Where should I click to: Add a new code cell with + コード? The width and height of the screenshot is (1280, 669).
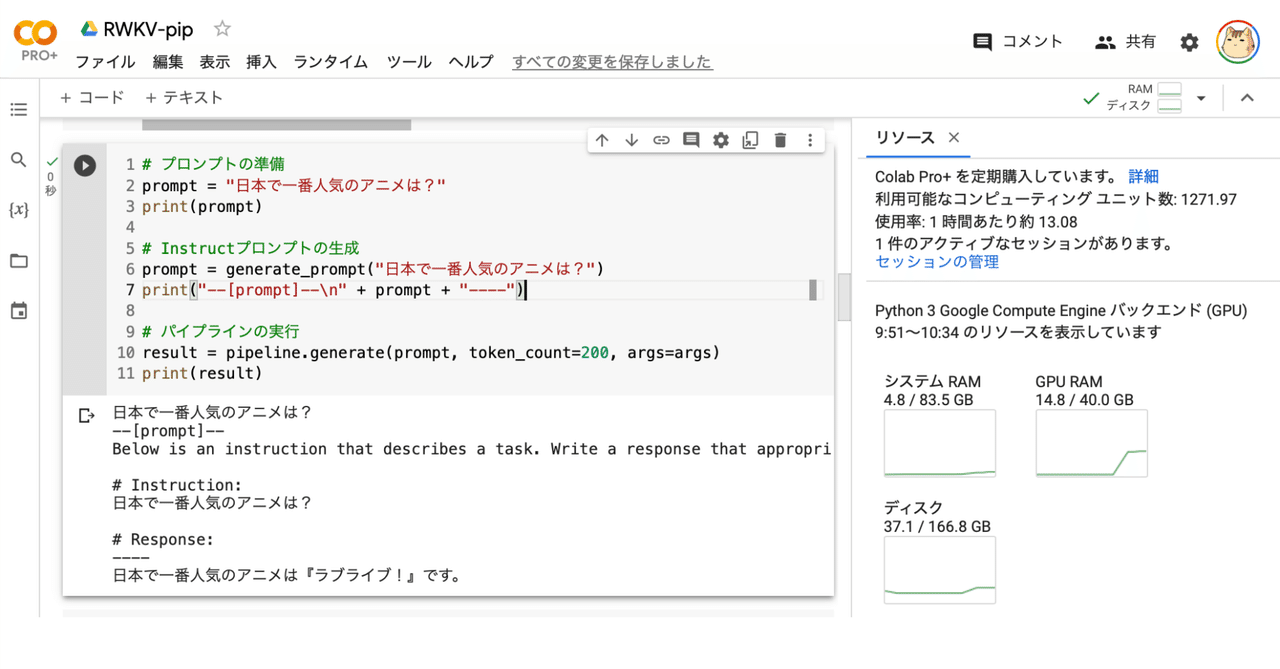tap(91, 97)
